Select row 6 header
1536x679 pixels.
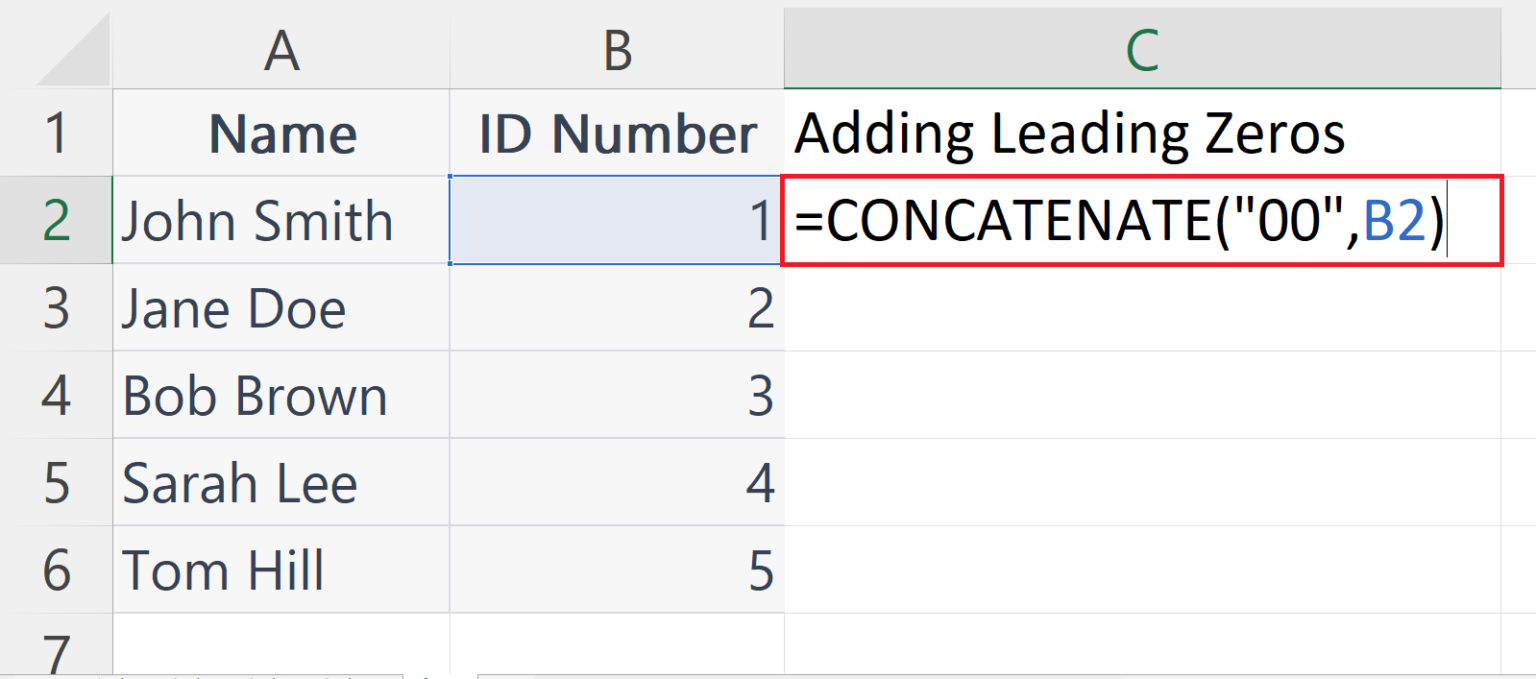tap(55, 570)
